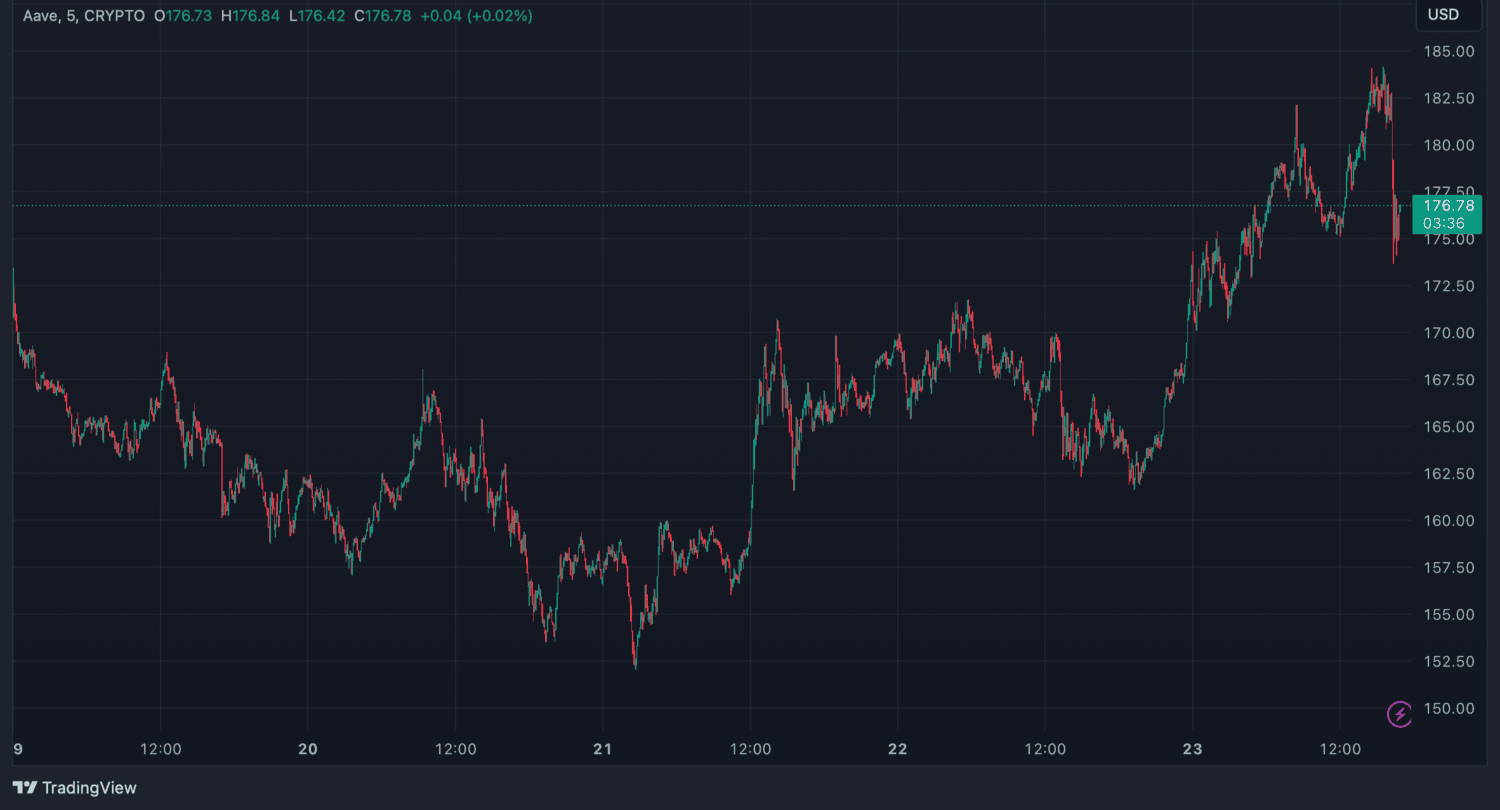Click the TradingView logo in the corner

(x=75, y=788)
